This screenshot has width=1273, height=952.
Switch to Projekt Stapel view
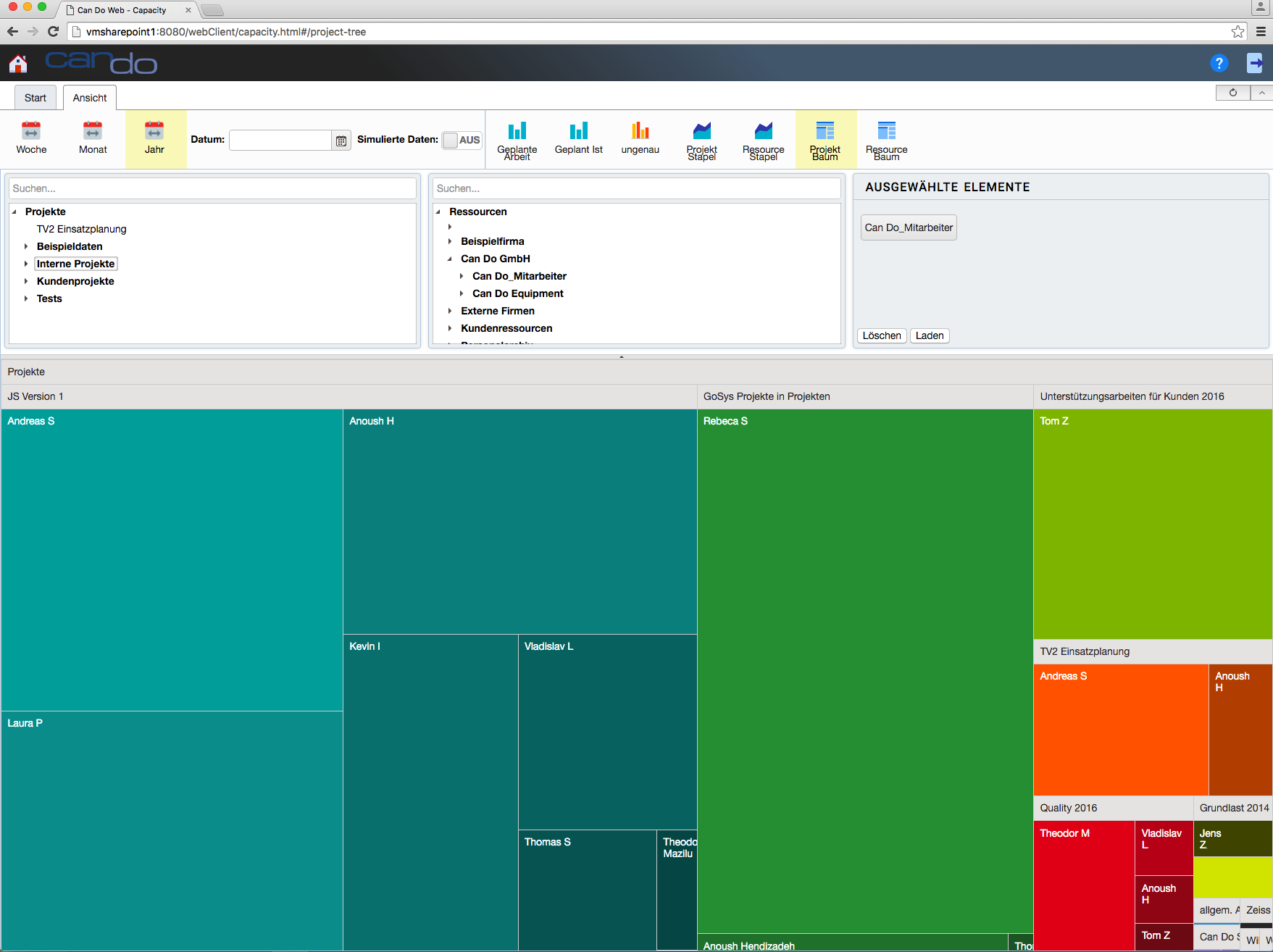701,141
